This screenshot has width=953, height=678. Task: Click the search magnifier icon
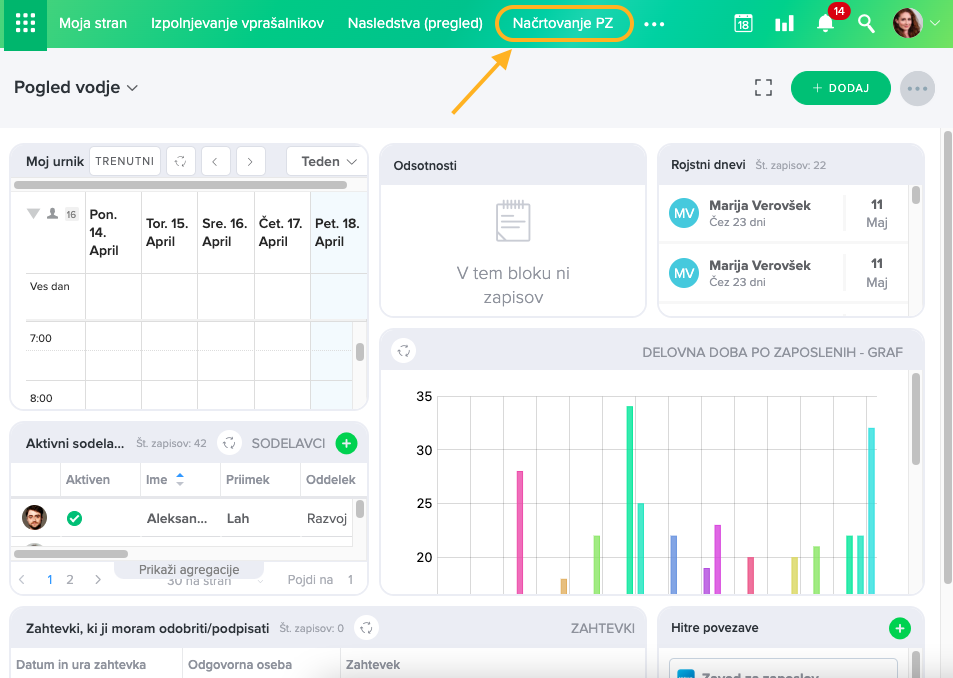click(x=867, y=23)
